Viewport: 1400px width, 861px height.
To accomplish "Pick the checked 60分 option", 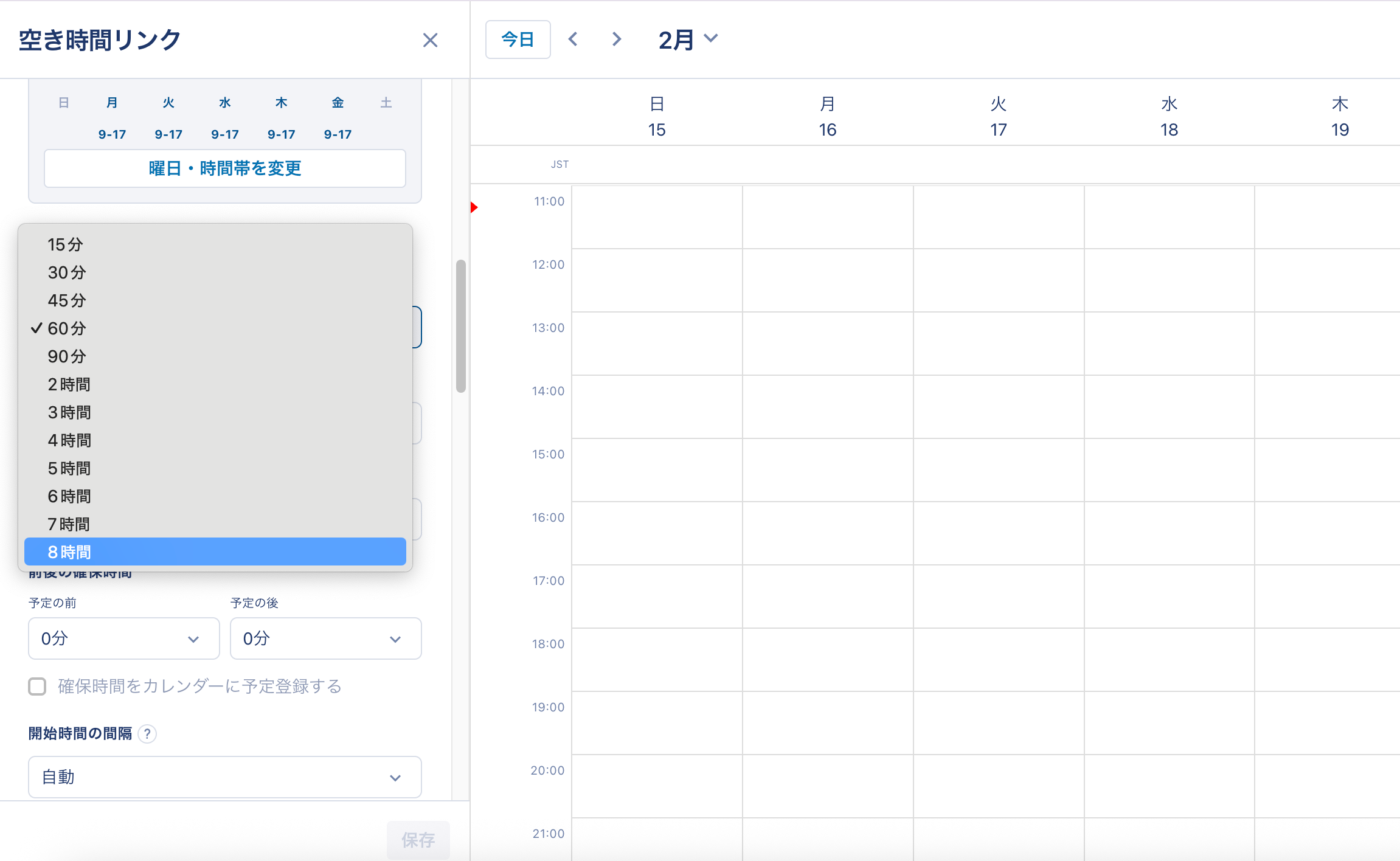I will [67, 328].
